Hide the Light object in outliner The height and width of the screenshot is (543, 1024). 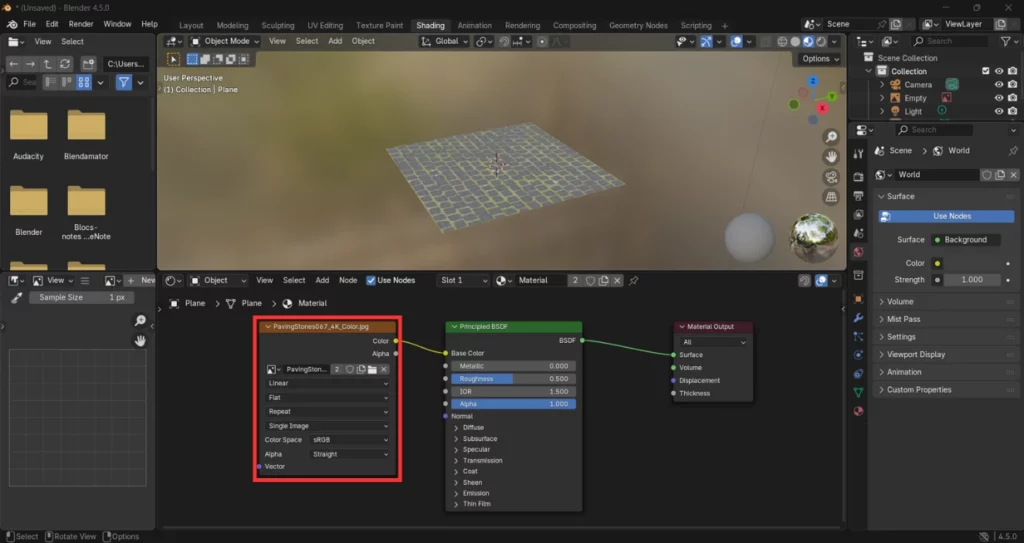[998, 112]
